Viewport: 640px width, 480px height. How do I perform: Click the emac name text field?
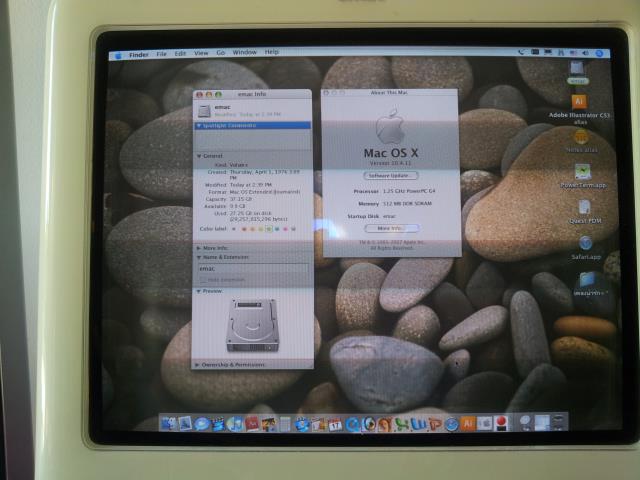(x=253, y=269)
